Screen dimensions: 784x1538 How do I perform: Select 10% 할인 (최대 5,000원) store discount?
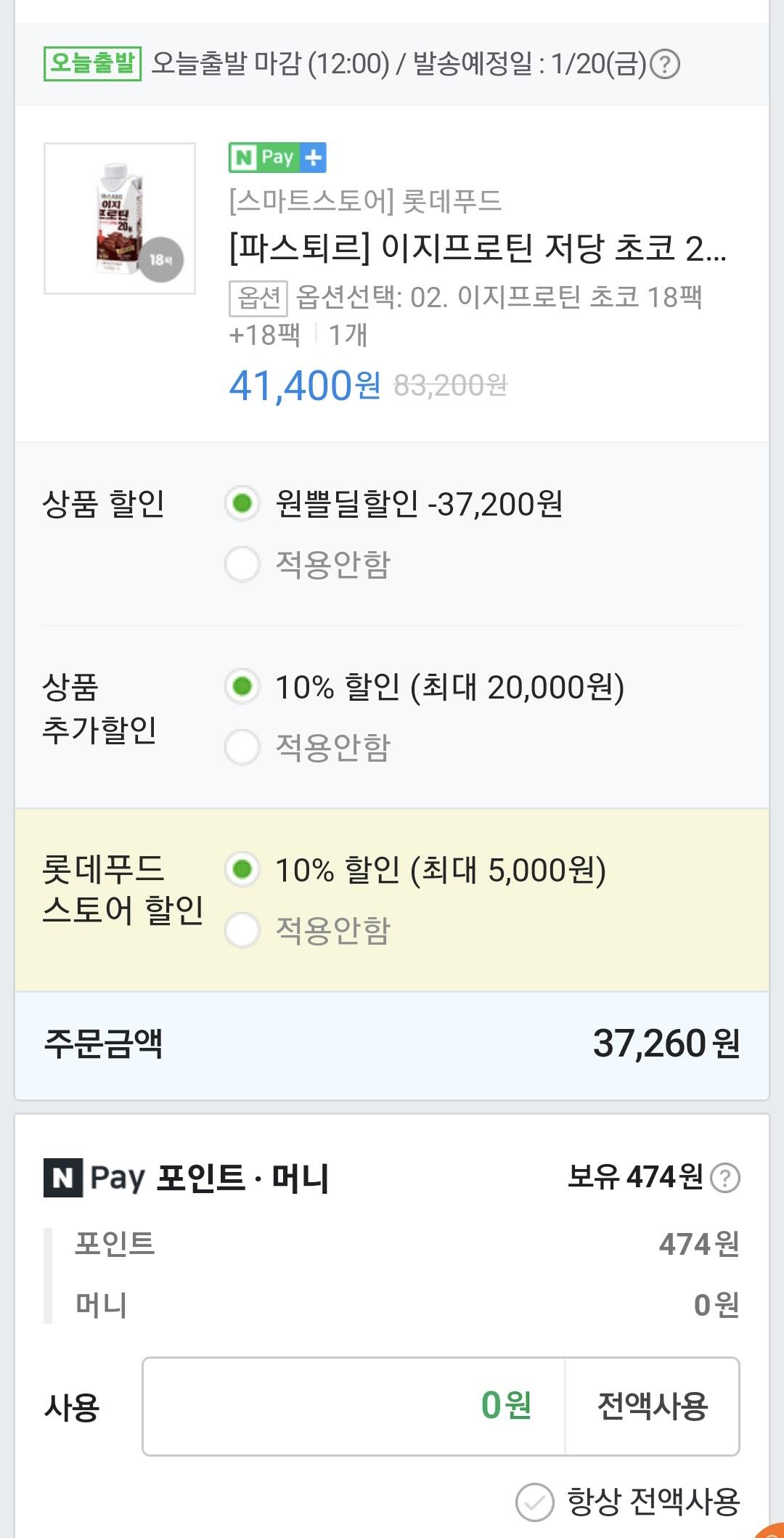click(x=242, y=869)
